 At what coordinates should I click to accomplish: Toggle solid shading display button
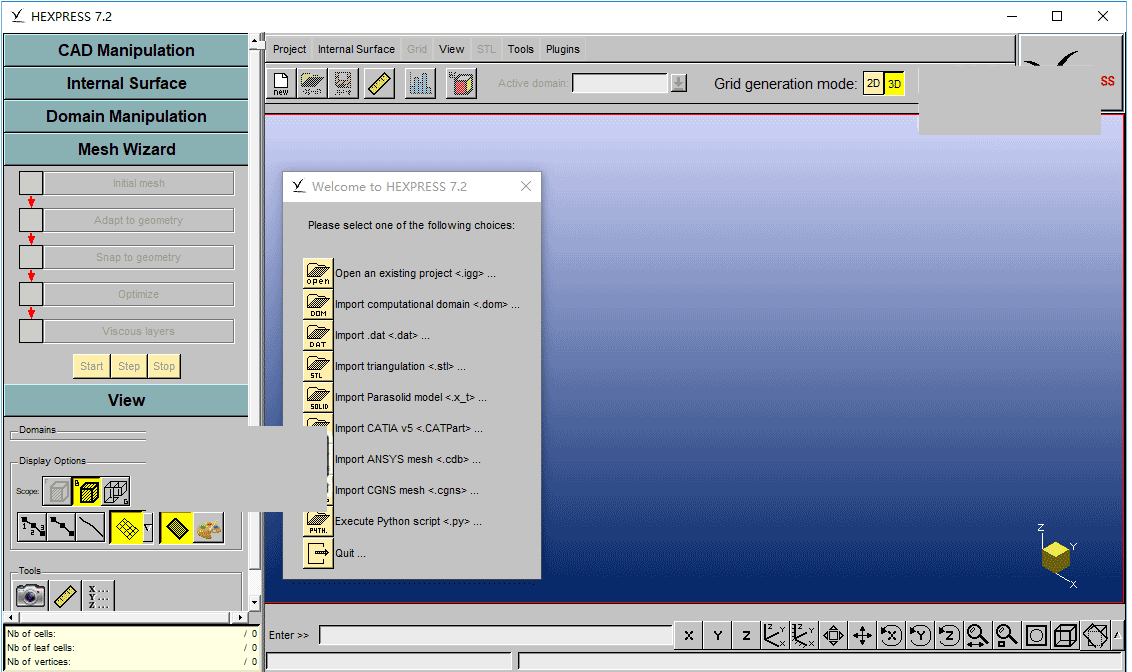177,529
